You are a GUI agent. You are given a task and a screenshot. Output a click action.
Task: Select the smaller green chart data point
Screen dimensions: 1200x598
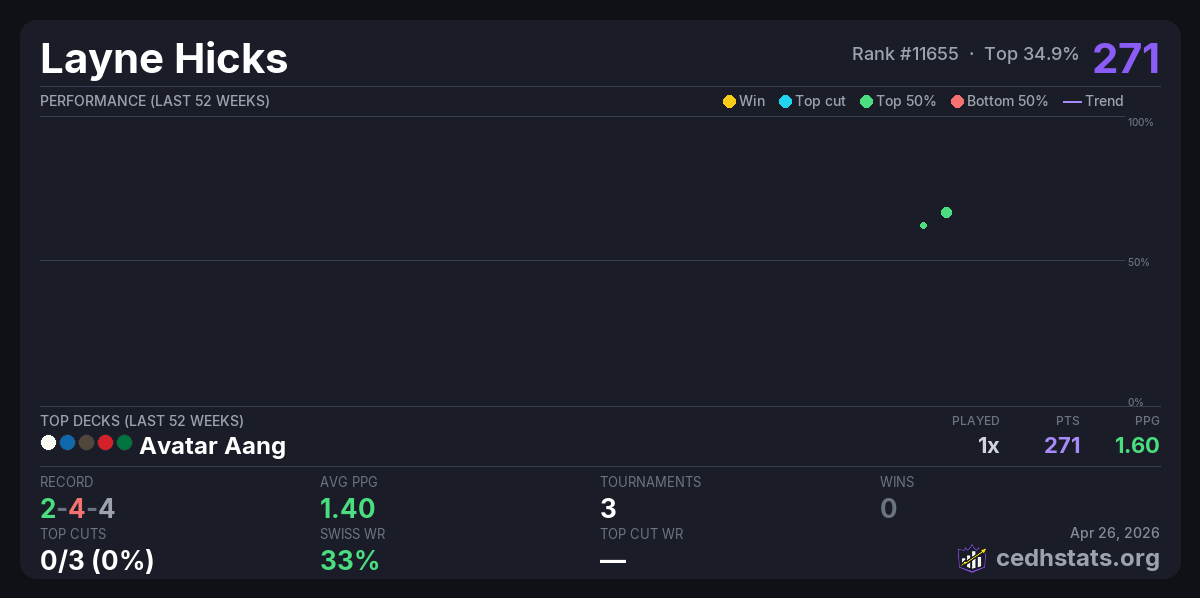pos(923,225)
